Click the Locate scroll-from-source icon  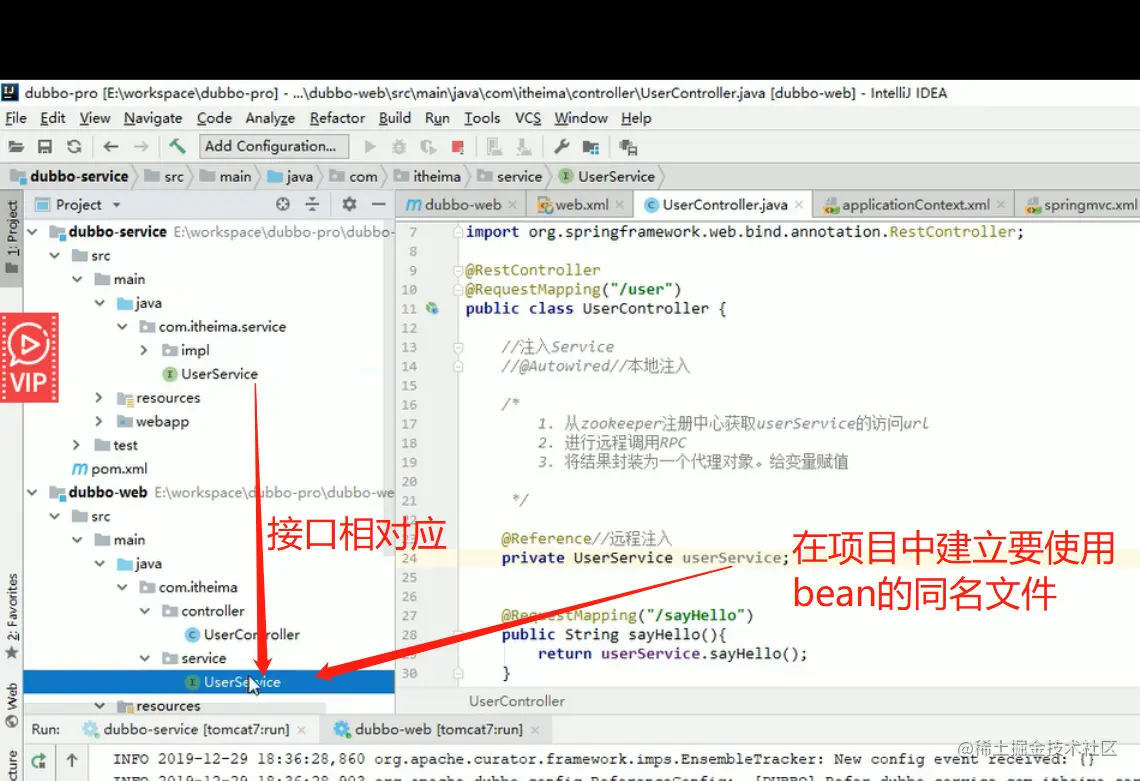pyautogui.click(x=283, y=204)
